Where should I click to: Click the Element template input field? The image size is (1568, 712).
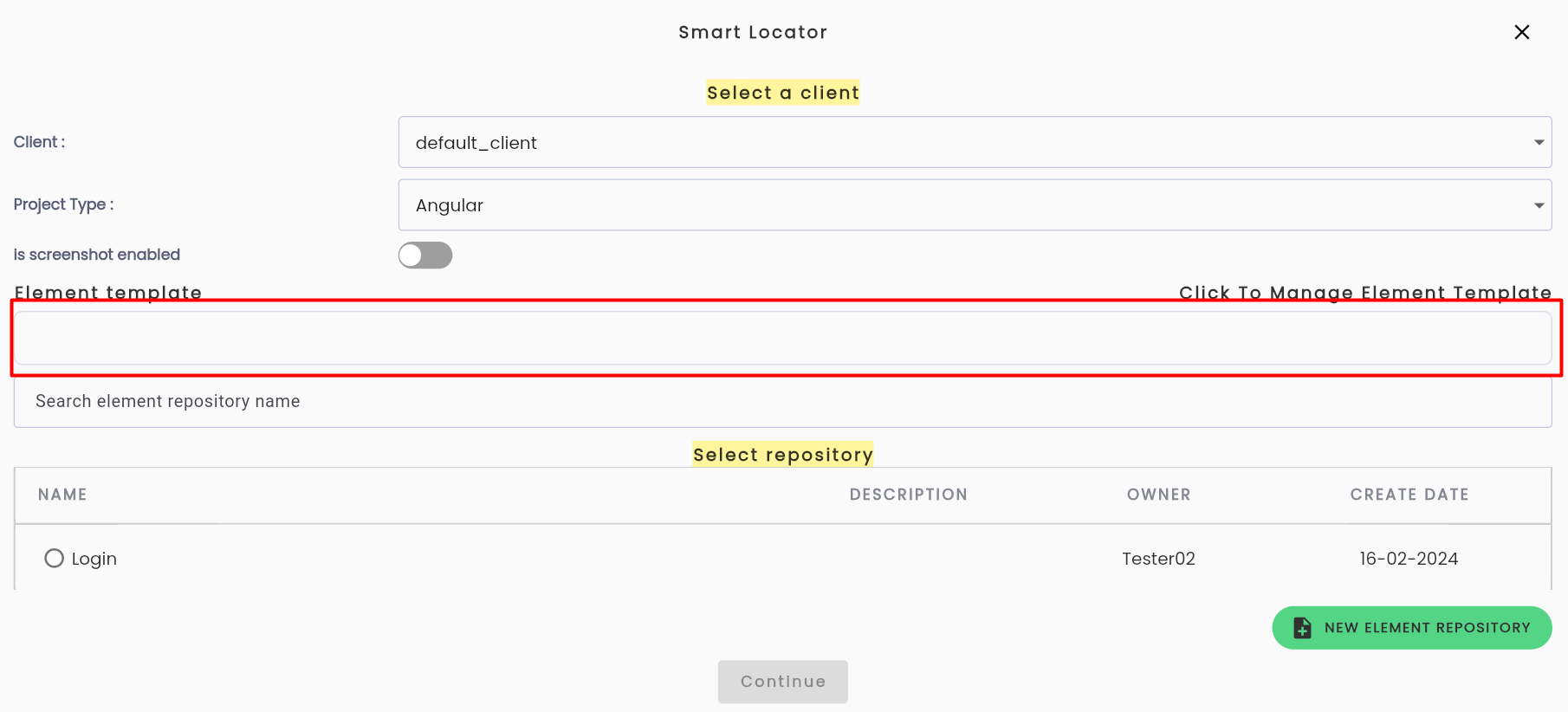782,339
